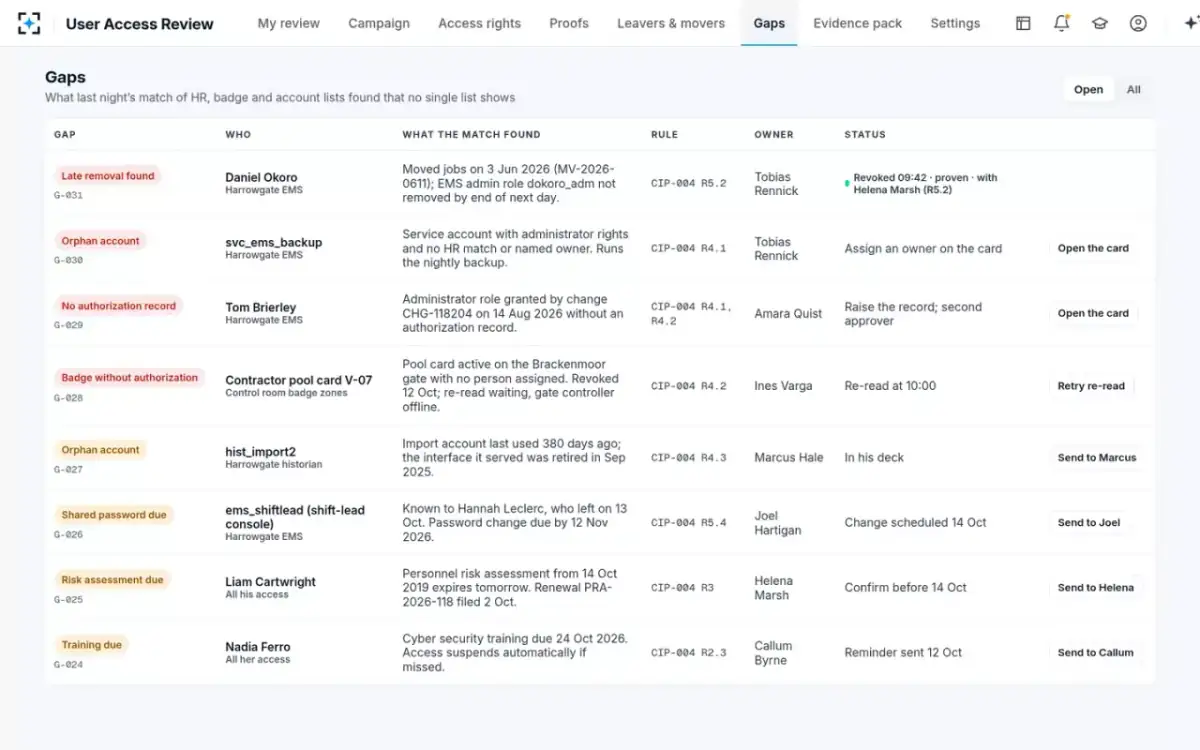Click the Risk assessment due tag
Image resolution: width=1200 pixels, height=750 pixels.
click(x=112, y=580)
